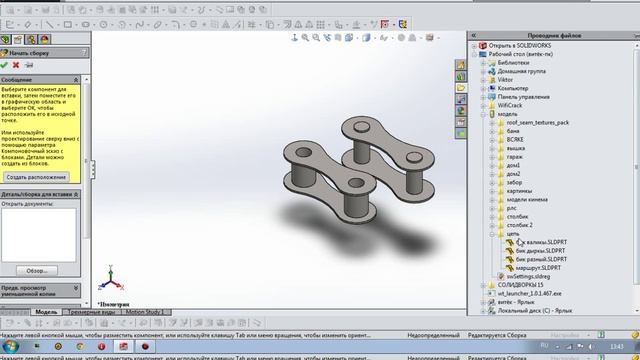Open the ConfigurationManager tab icon
Image resolution: width=640 pixels, height=360 pixels.
click(31, 39)
